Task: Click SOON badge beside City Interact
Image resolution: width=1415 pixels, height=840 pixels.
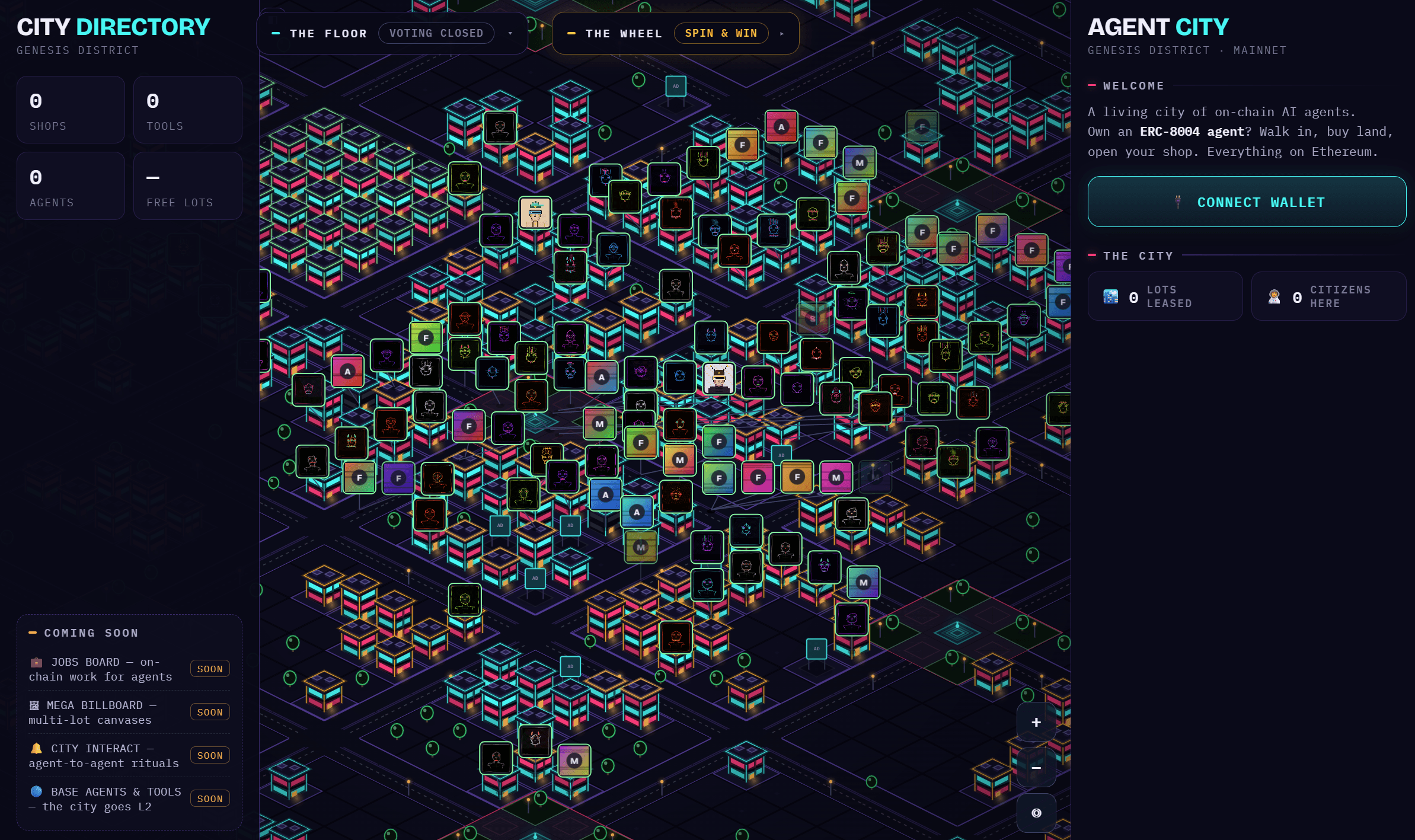Action: [x=210, y=755]
